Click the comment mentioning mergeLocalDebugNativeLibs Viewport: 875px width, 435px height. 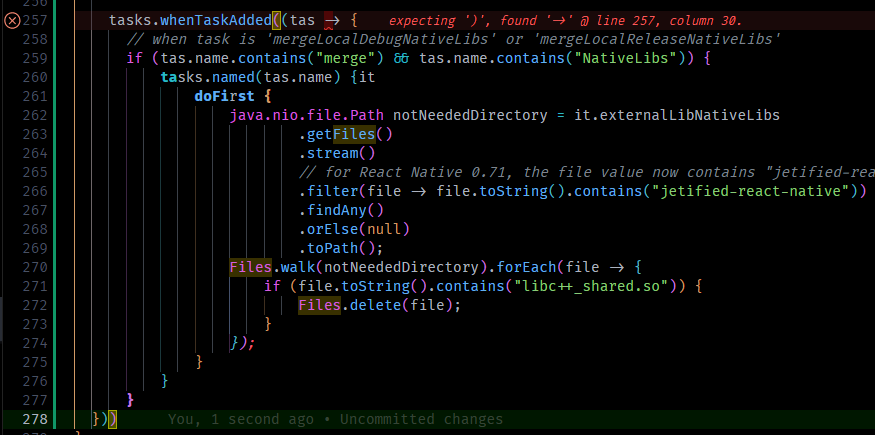(x=453, y=40)
